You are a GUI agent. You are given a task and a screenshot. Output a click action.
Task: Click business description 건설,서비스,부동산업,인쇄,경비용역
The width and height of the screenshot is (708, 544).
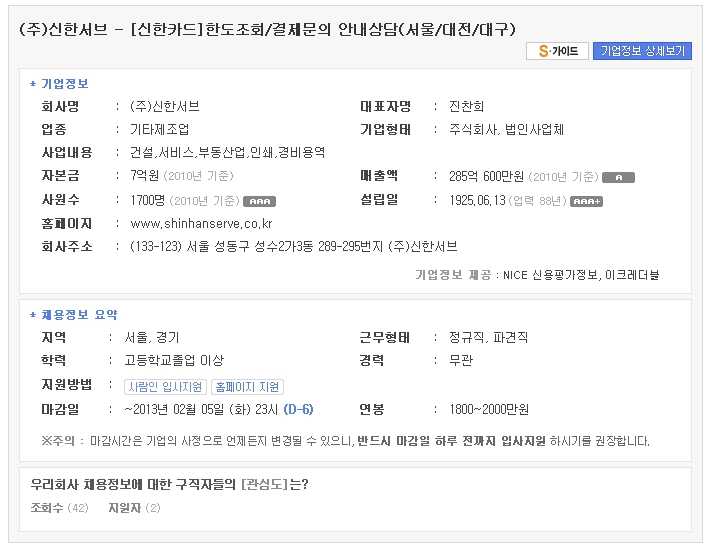(x=228, y=153)
